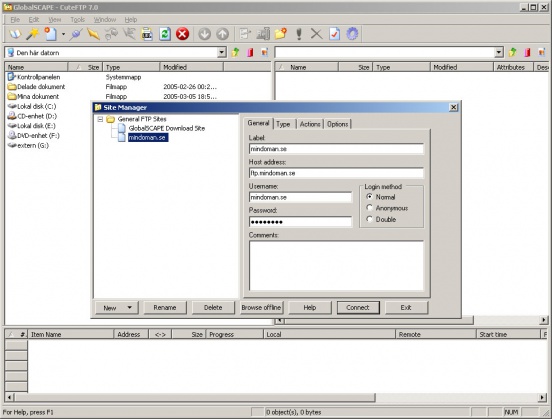
Task: Open the File menu
Action: 15,20
